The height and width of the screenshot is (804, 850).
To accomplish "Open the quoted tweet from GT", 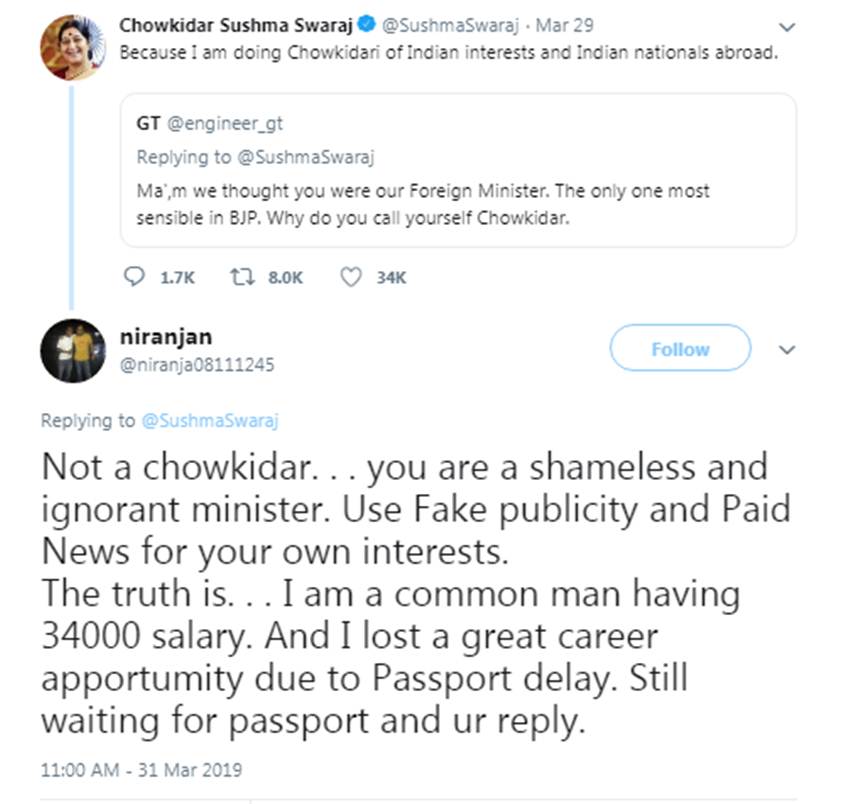I will coord(457,190).
